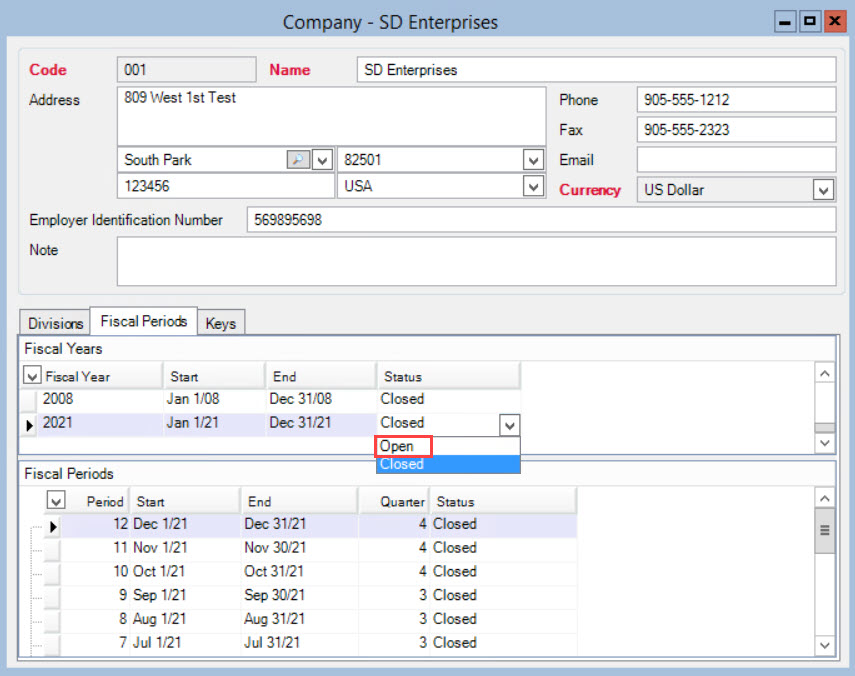
Task: Select the row header for period 11
Action: [x=52, y=549]
